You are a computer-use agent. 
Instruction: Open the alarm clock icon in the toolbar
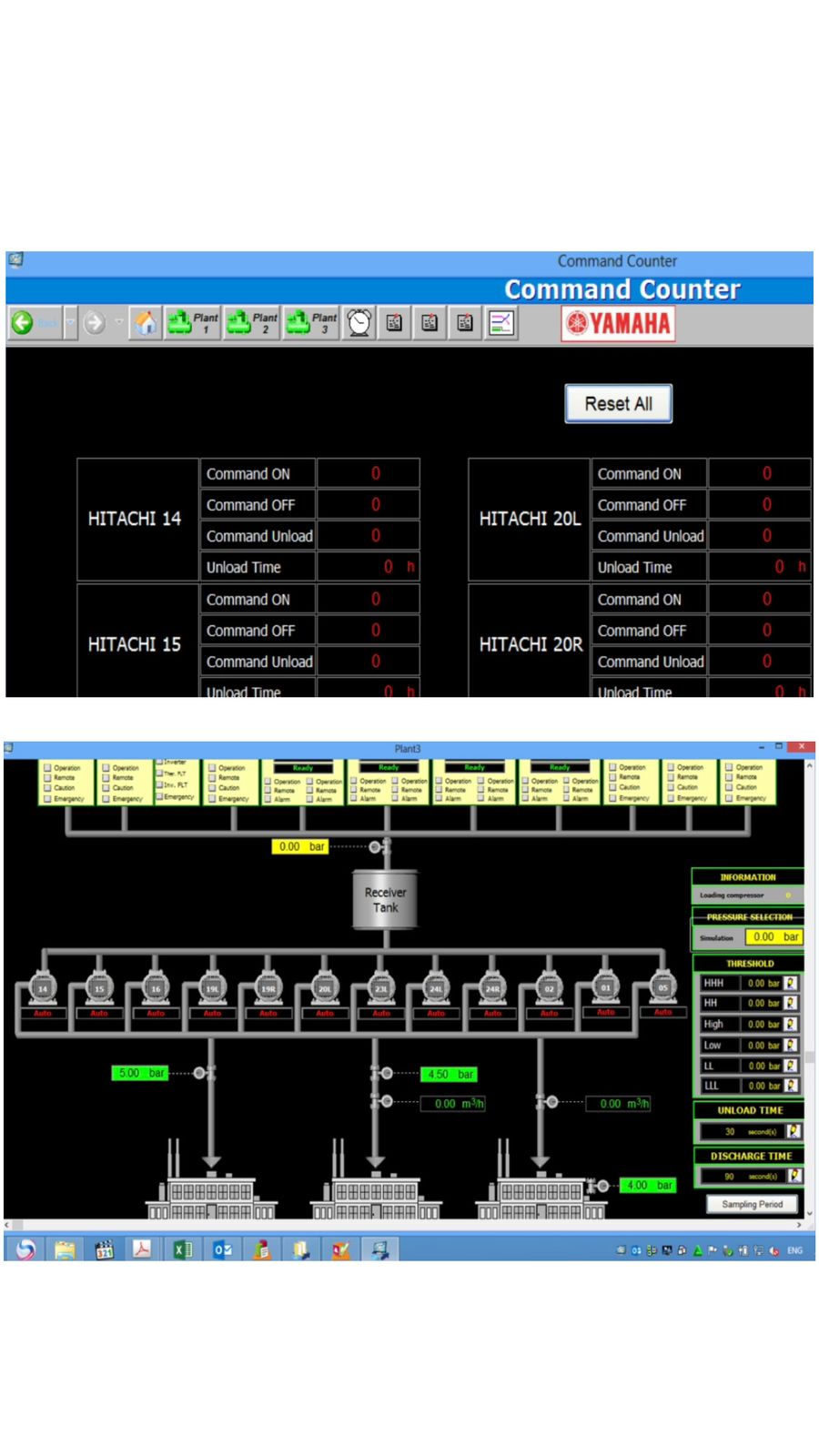[x=359, y=323]
